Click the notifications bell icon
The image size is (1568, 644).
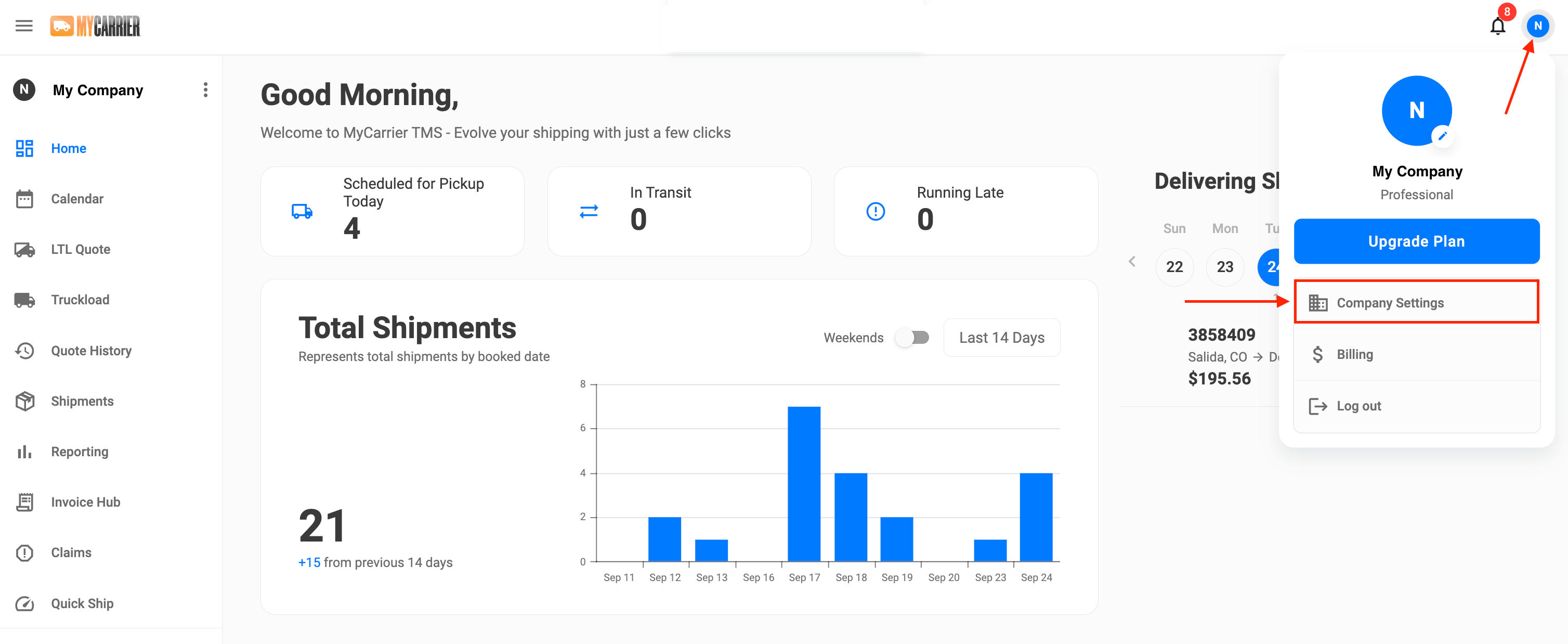coord(1497,26)
